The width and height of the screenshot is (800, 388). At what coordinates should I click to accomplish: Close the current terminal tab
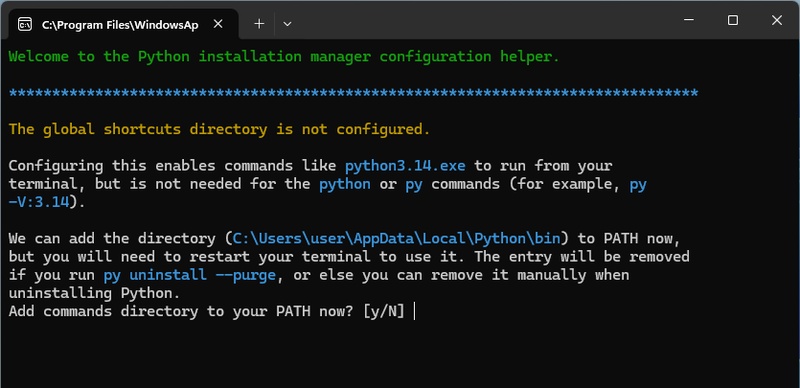pyautogui.click(x=218, y=24)
